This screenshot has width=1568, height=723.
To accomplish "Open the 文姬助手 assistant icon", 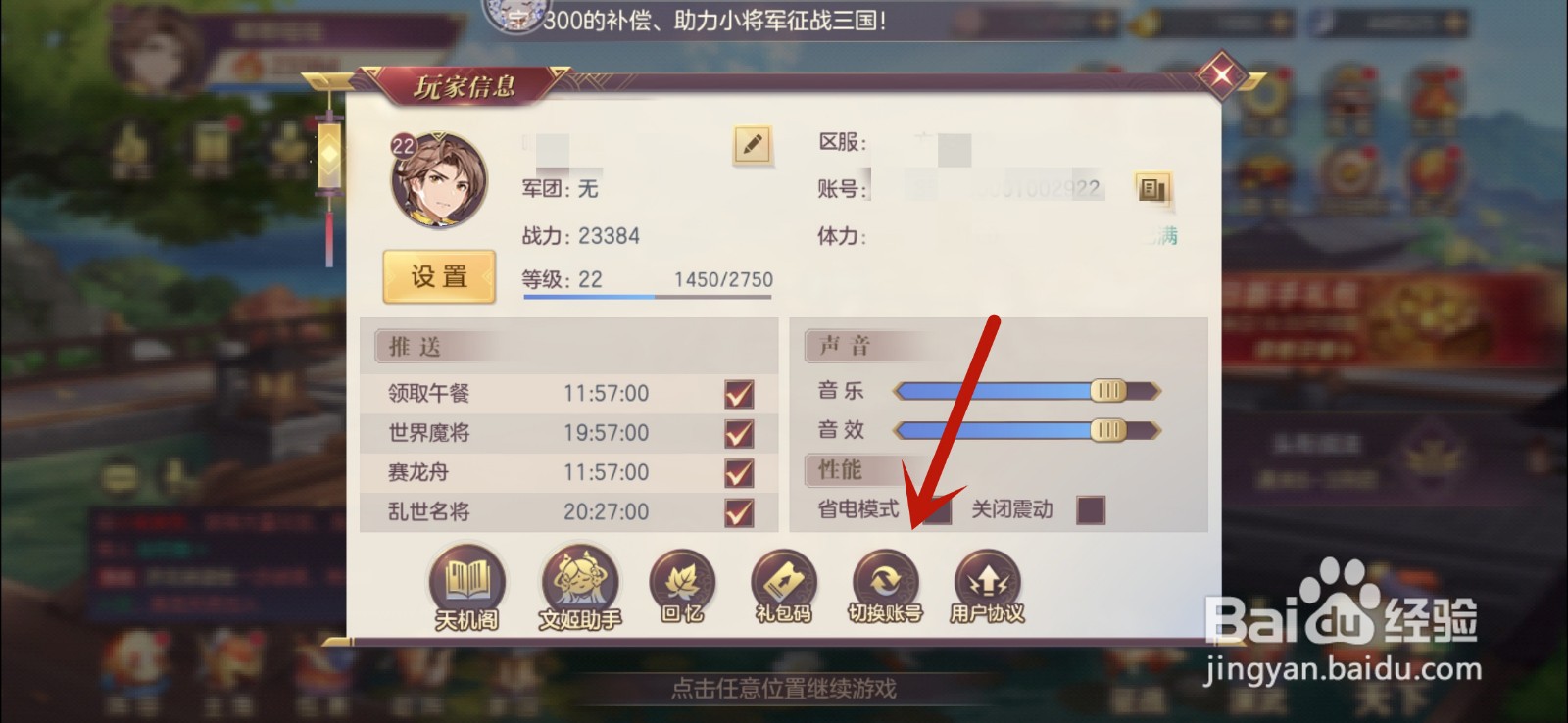I will (580, 588).
